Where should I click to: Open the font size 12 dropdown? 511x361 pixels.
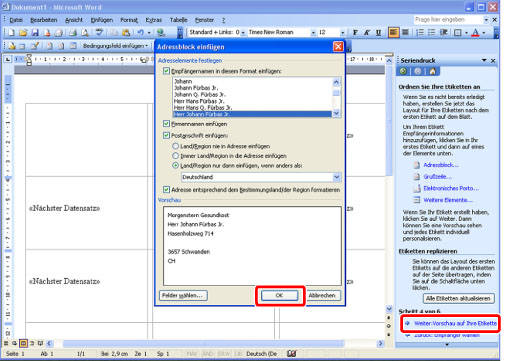tap(343, 33)
